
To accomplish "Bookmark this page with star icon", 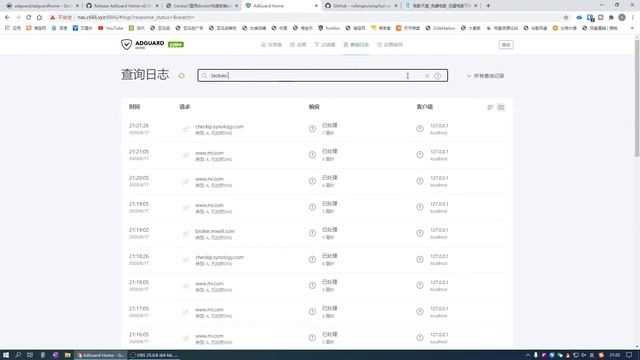I will click(566, 18).
